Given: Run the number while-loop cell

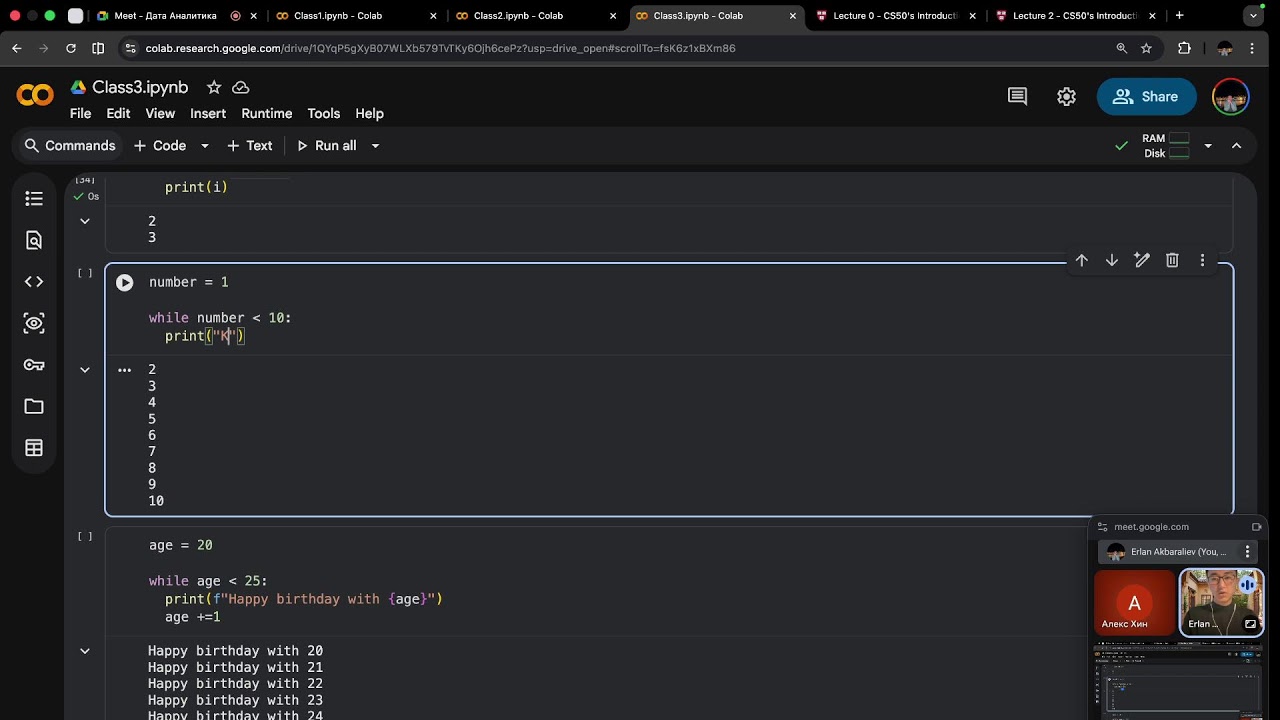Looking at the screenshot, I should (x=124, y=283).
